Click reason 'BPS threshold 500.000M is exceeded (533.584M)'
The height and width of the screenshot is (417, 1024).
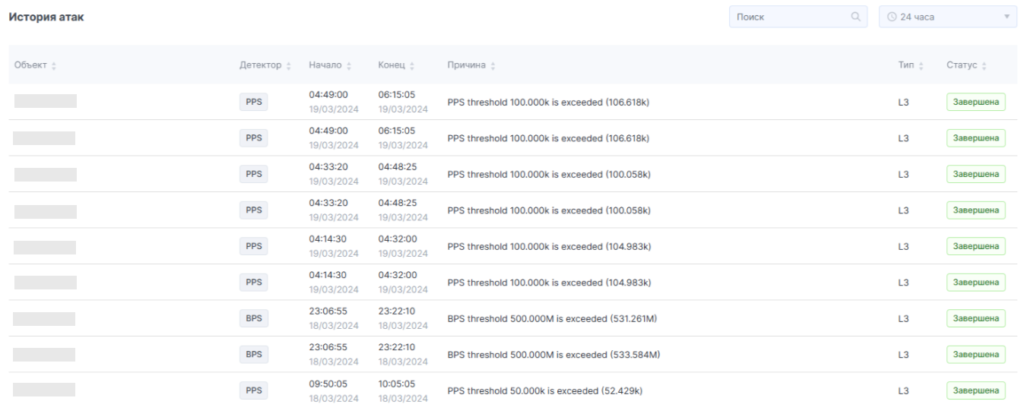click(x=554, y=355)
